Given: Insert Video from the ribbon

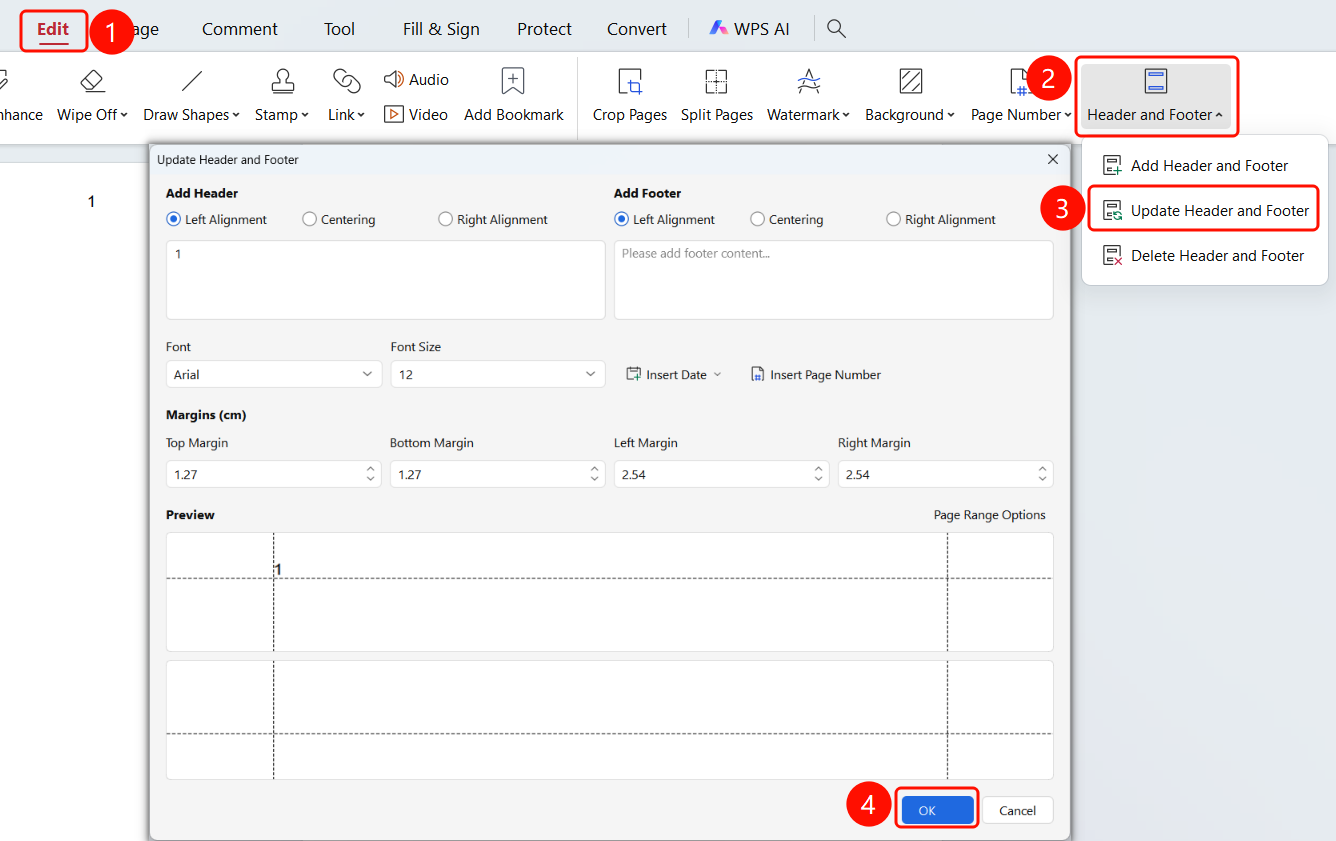Looking at the screenshot, I should tap(416, 115).
